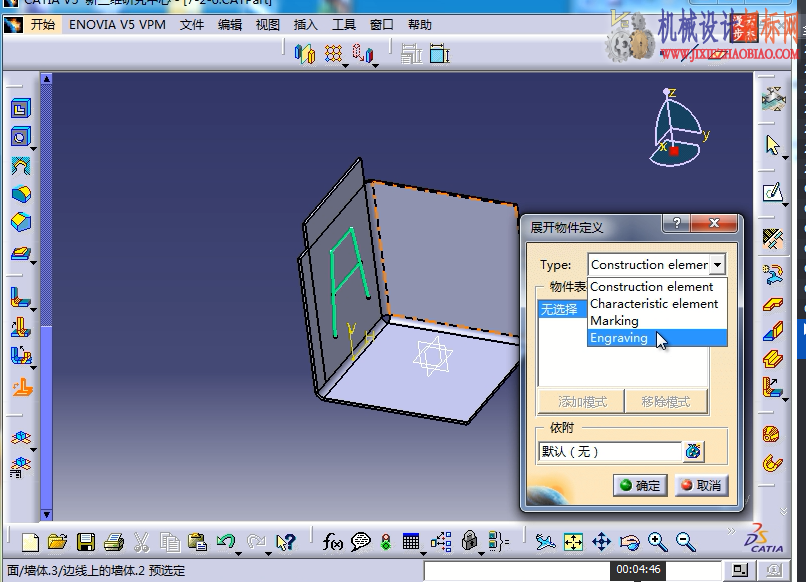Image resolution: width=806 pixels, height=582 pixels.
Task: Click the Cut scissors icon
Action: [x=141, y=542]
